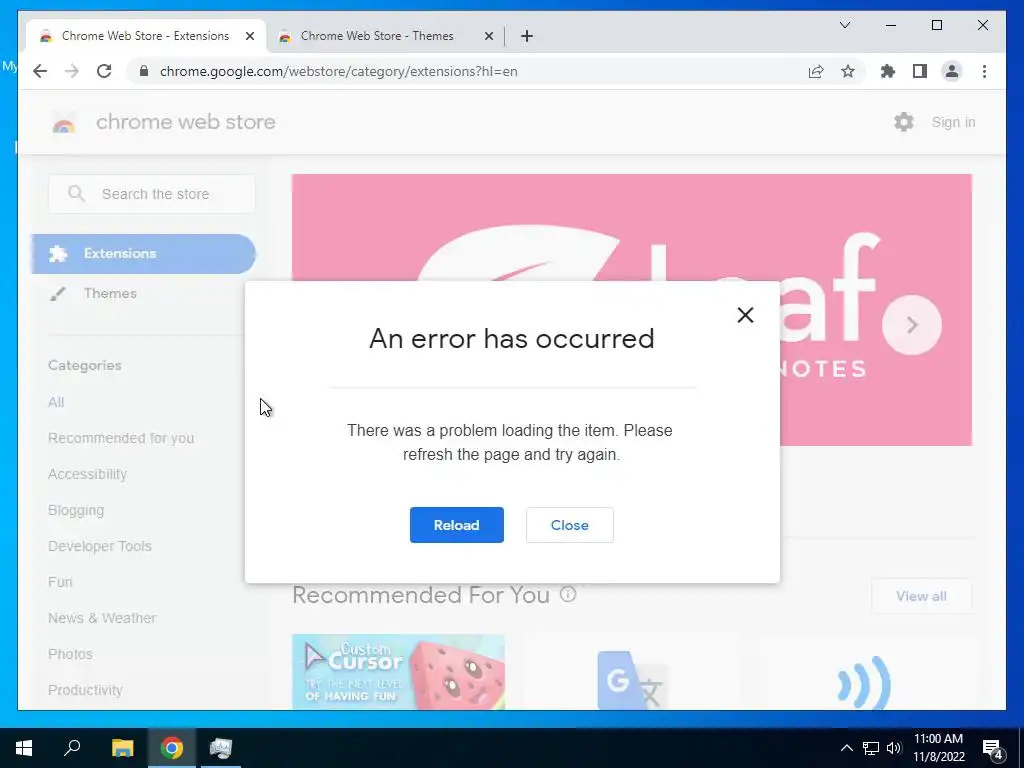Open the Windows Start menu
1024x768 pixels.
click(24, 748)
